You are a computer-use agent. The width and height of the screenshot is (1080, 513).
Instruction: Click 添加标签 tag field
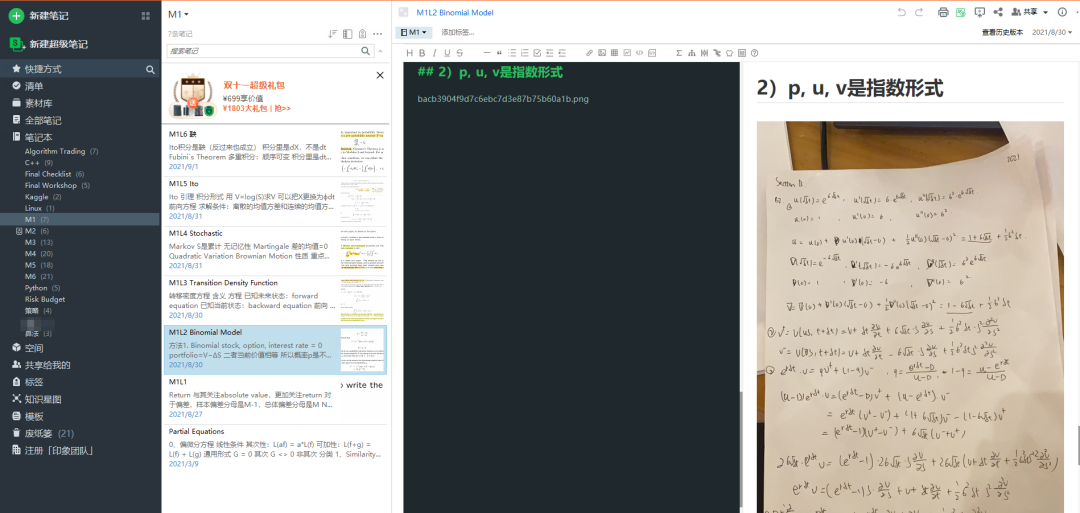[x=458, y=32]
